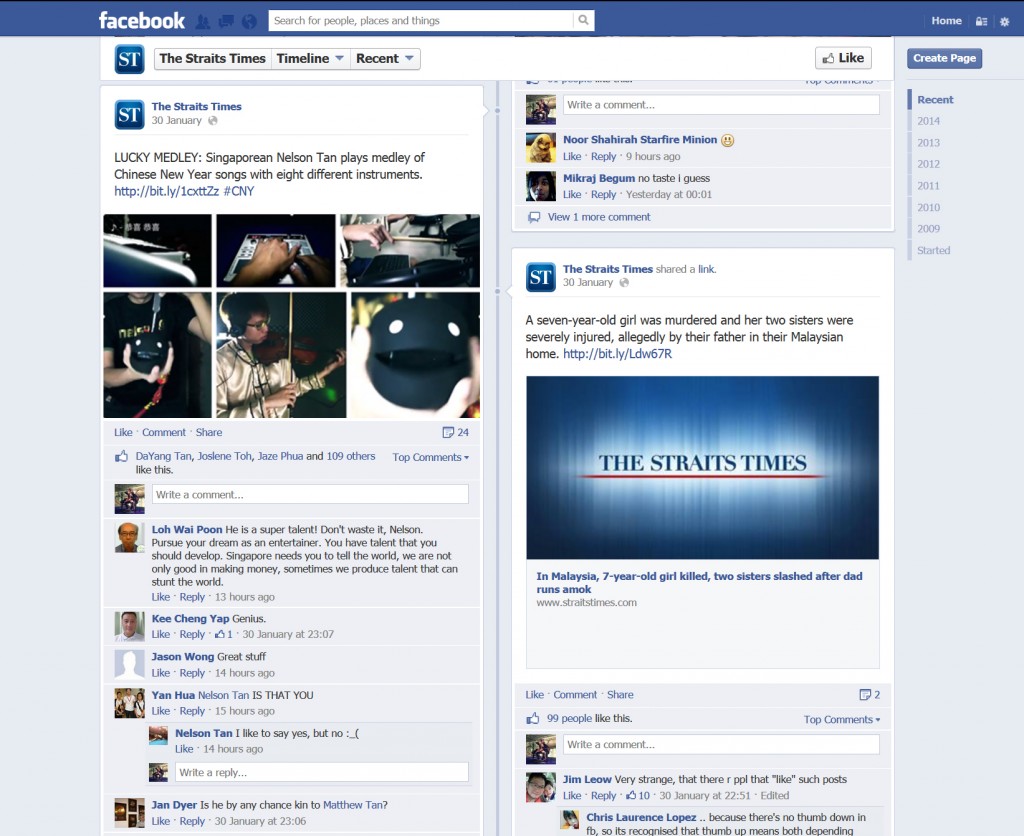This screenshot has width=1024, height=836.
Task: Open the keypad instrument video thumbnail
Action: point(276,251)
